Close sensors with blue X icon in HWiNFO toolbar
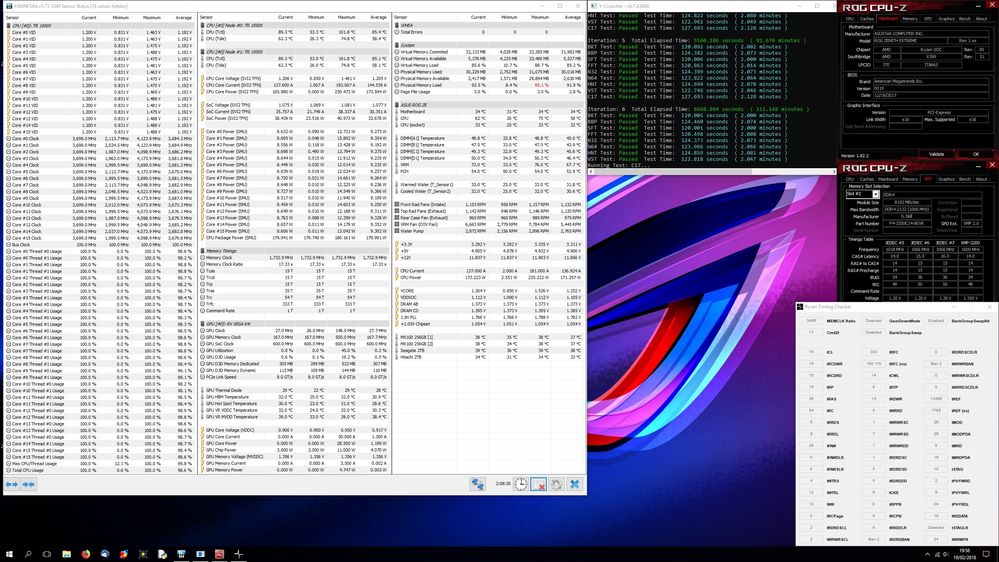This screenshot has width=999, height=562. [574, 484]
